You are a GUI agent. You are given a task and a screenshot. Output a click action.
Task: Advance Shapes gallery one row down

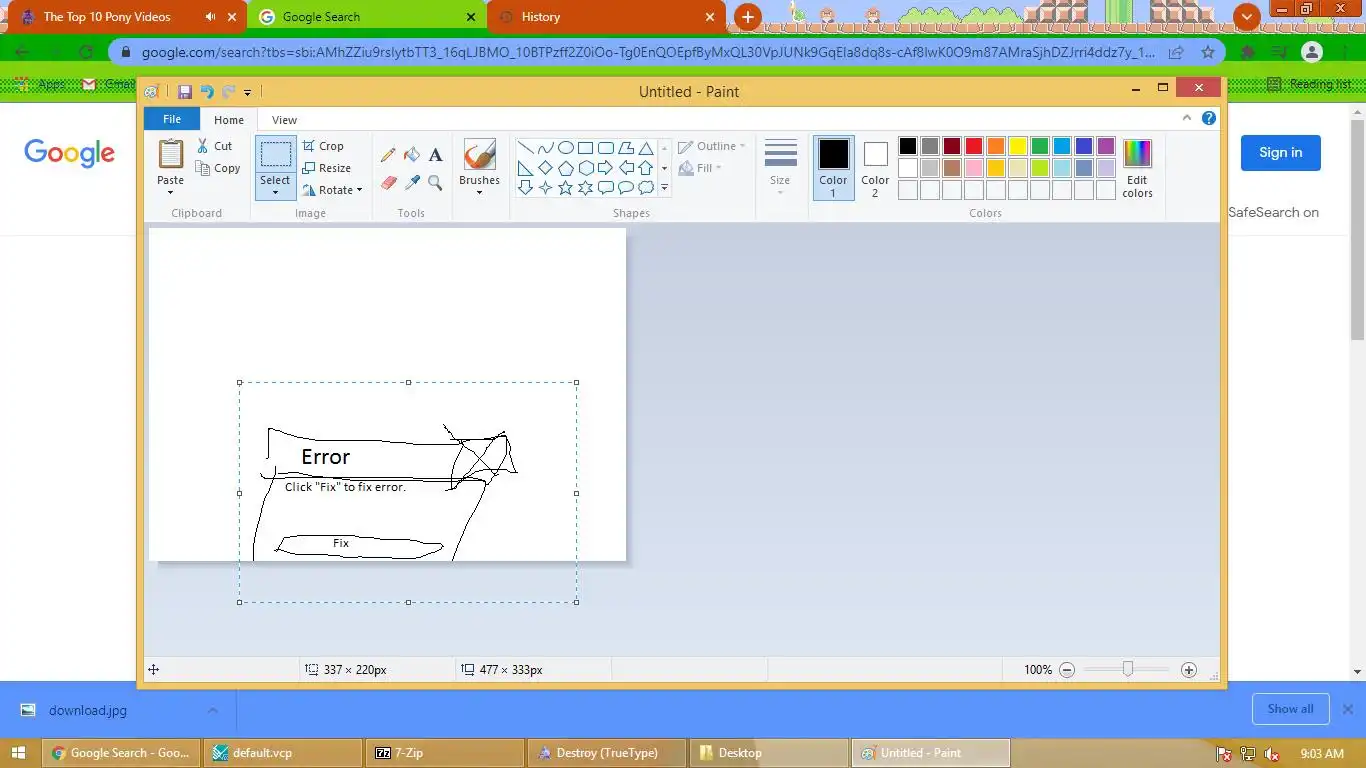click(664, 168)
